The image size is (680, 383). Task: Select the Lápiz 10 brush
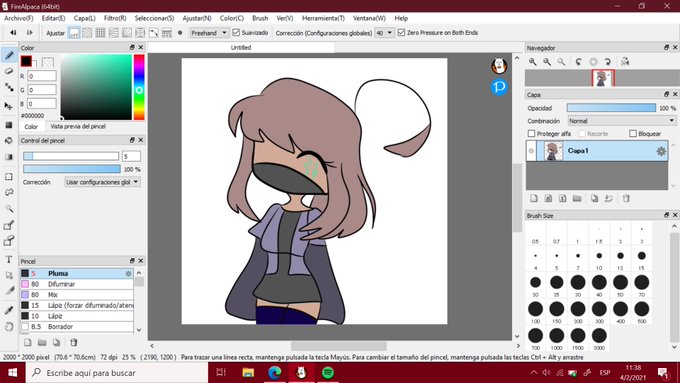click(76, 316)
